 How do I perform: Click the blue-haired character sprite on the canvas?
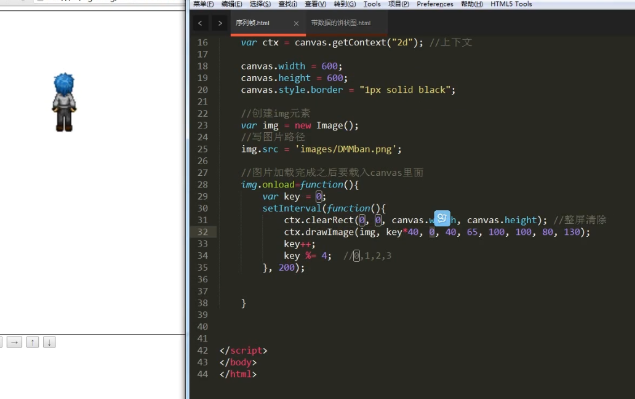64,102
